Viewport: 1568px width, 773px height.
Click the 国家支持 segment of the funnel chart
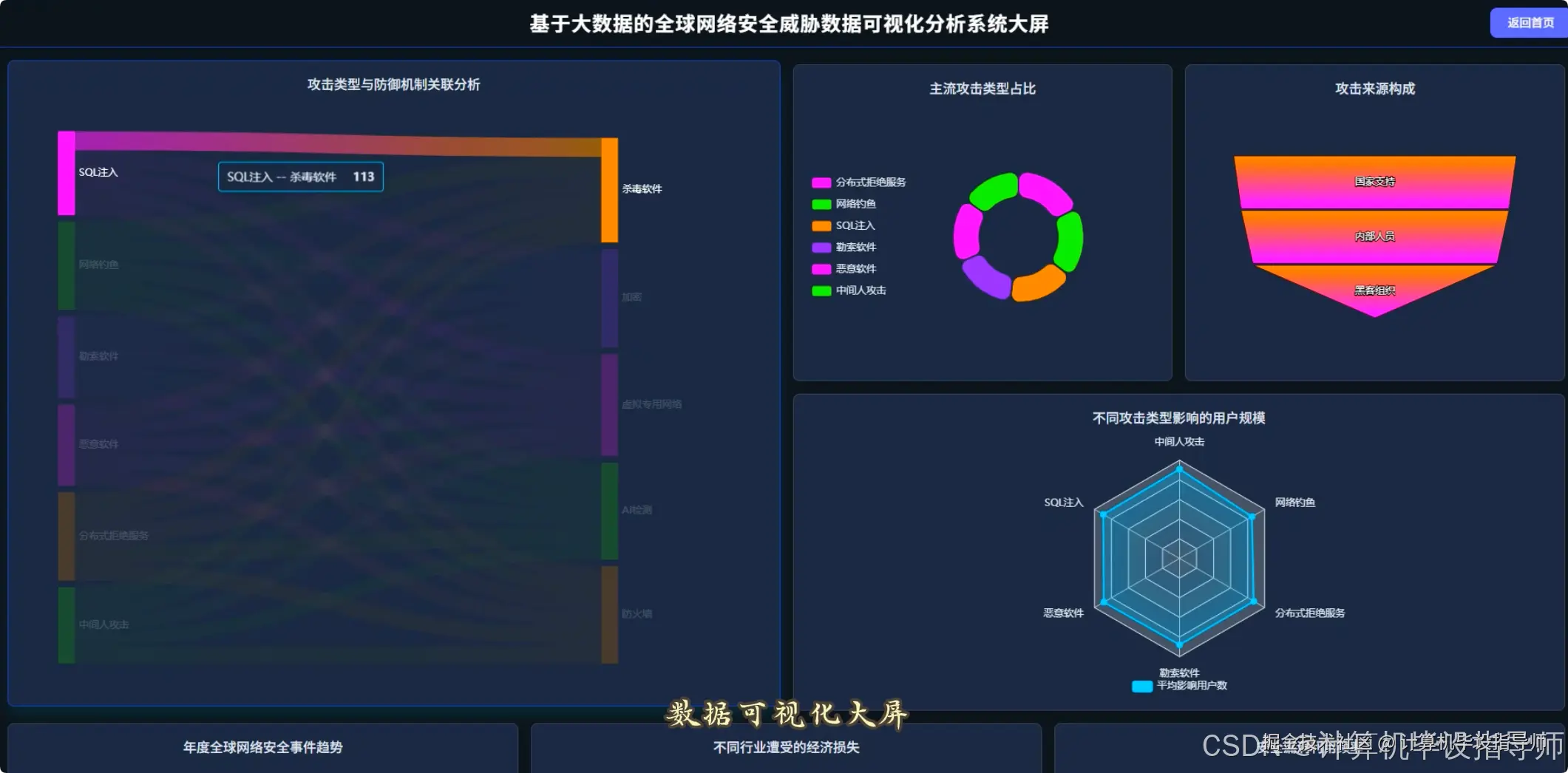[x=1373, y=181]
